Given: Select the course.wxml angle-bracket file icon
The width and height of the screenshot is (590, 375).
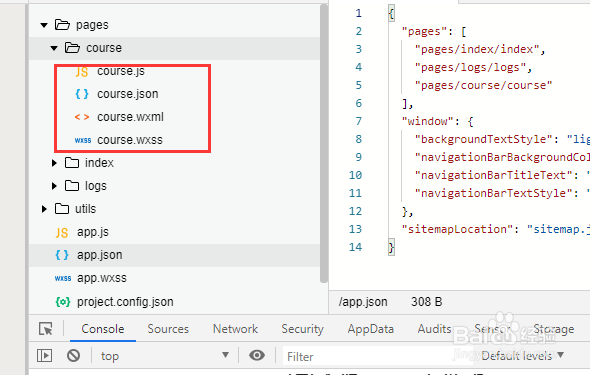Looking at the screenshot, I should pos(82,117).
